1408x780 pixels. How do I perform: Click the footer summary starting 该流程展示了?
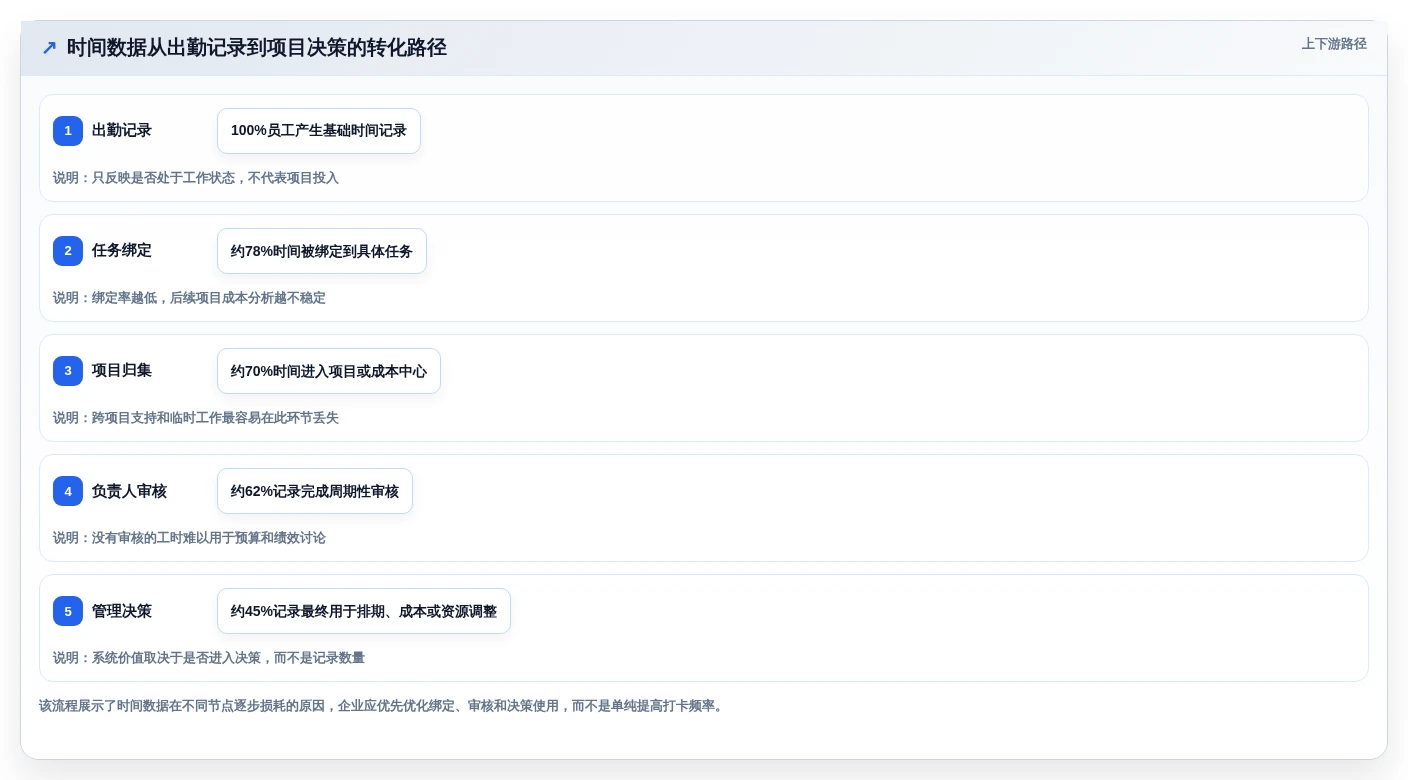(x=383, y=706)
